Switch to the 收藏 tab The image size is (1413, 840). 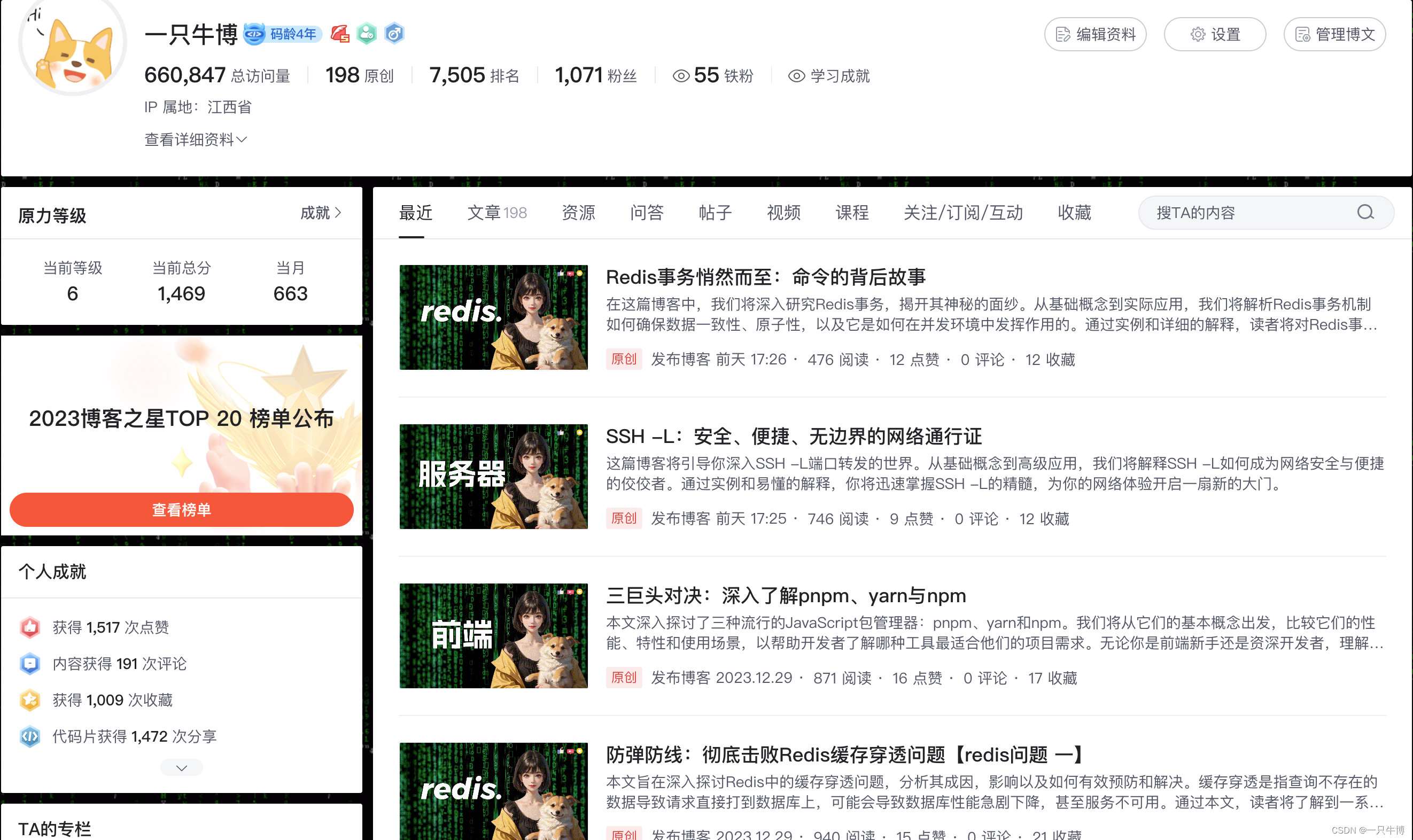point(1075,213)
